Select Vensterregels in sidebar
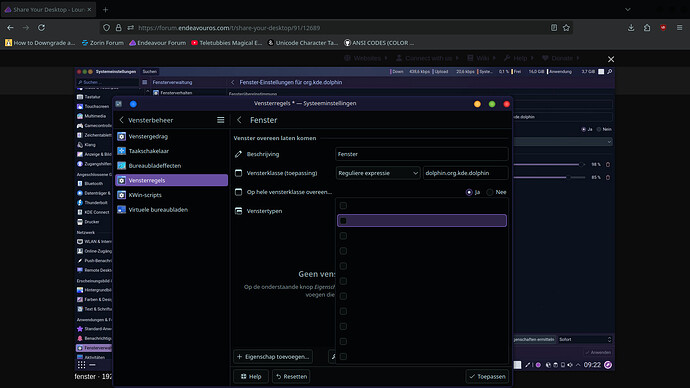The image size is (690, 388). [172, 180]
